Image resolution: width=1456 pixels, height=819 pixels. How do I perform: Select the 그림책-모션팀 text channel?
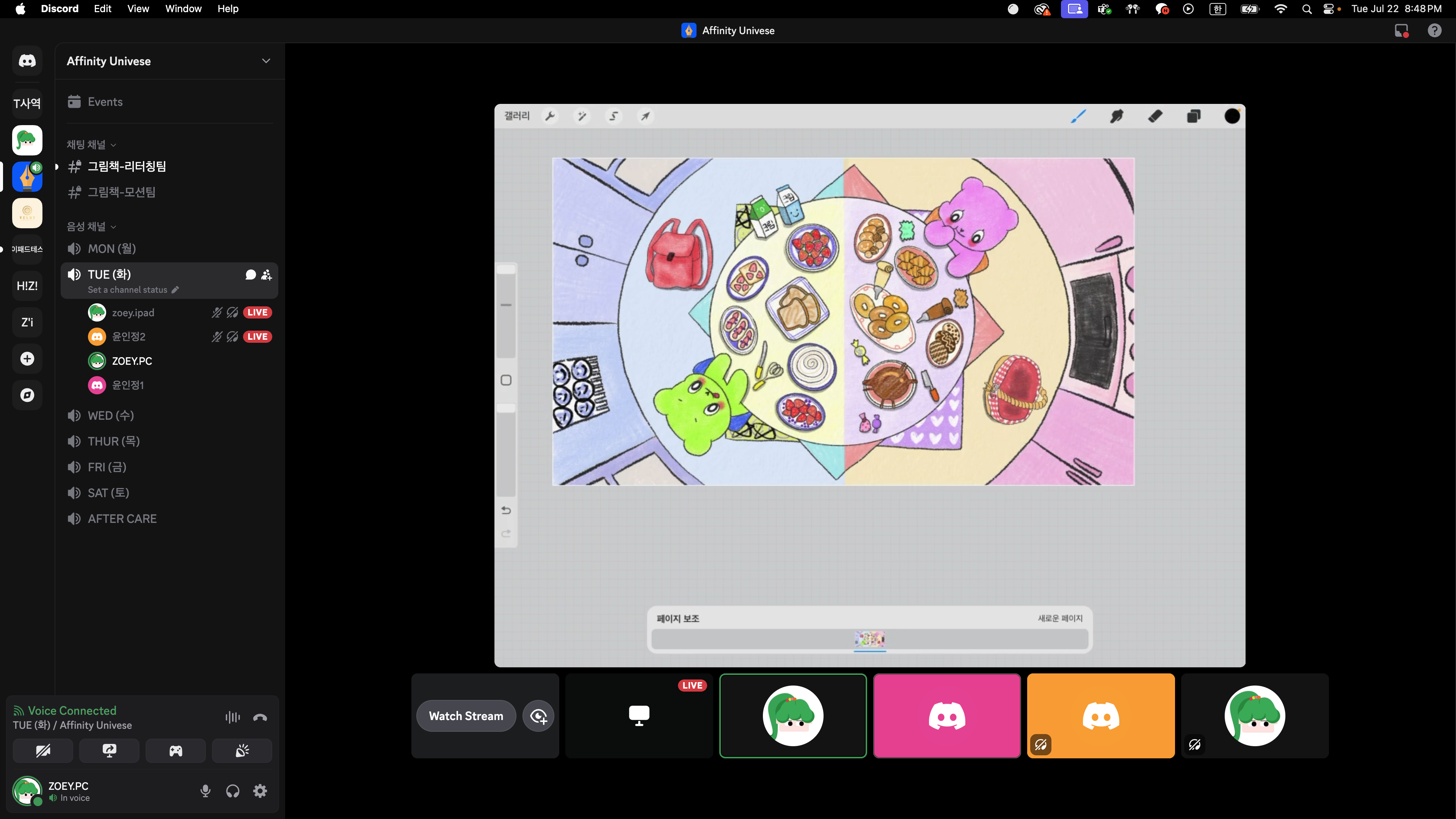click(121, 192)
